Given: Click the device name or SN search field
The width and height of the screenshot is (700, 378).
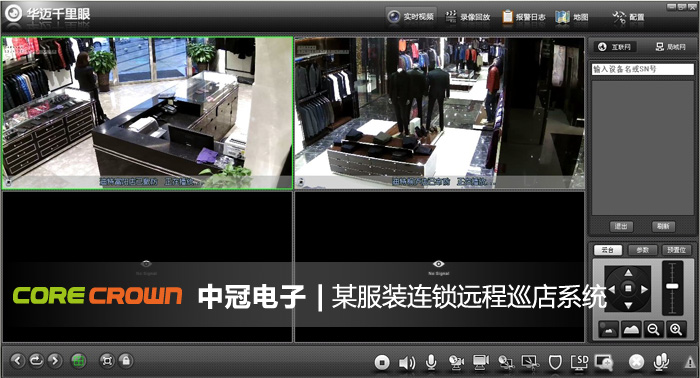Looking at the screenshot, I should [642, 69].
